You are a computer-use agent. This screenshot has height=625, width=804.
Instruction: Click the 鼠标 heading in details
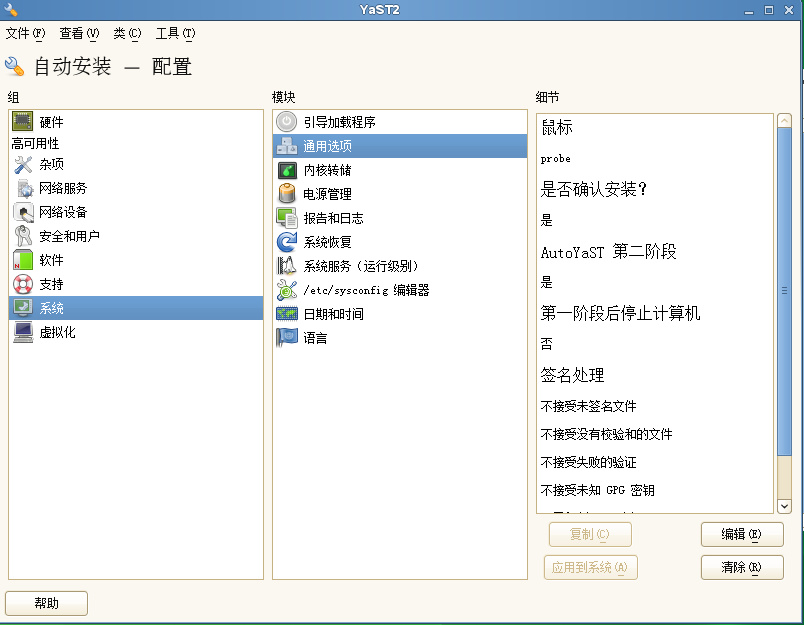coord(556,127)
